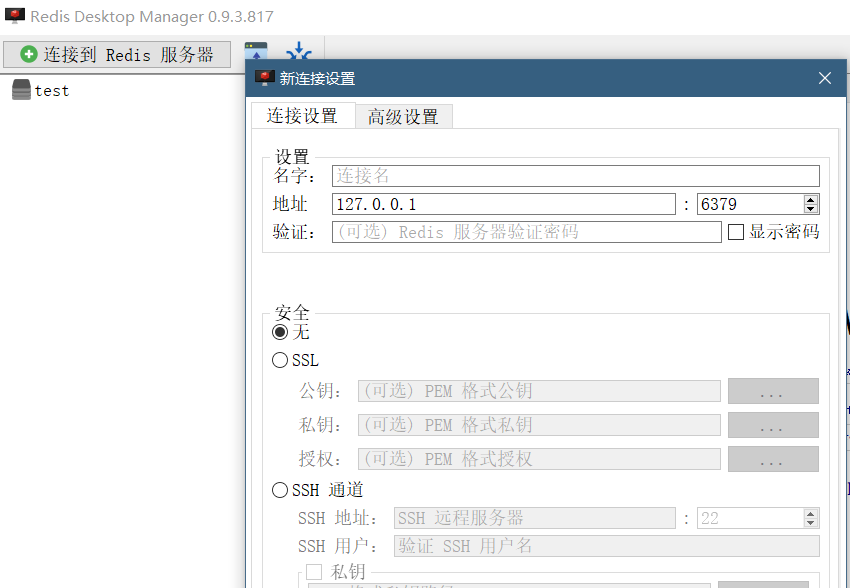
Task: Close the 新连接设置 dialog
Action: tap(825, 78)
